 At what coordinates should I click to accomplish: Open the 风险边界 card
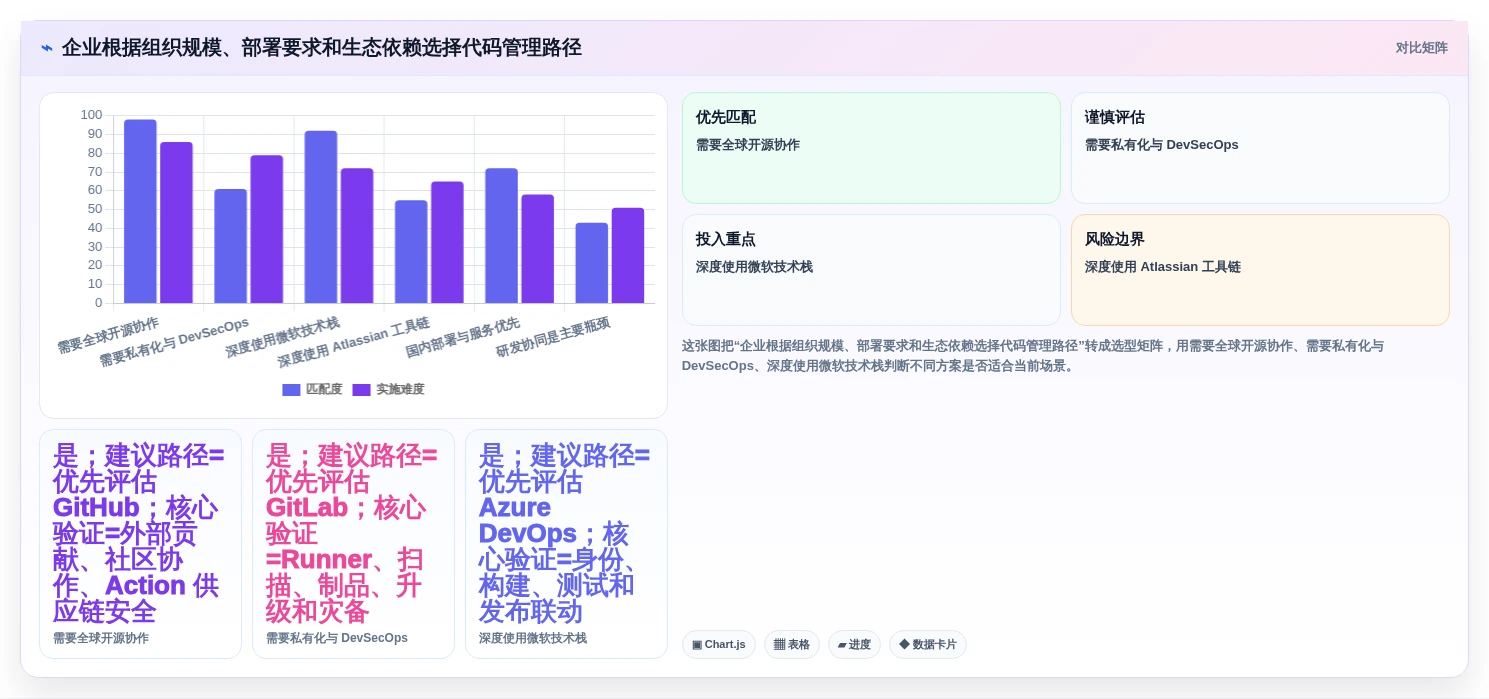[x=1260, y=270]
